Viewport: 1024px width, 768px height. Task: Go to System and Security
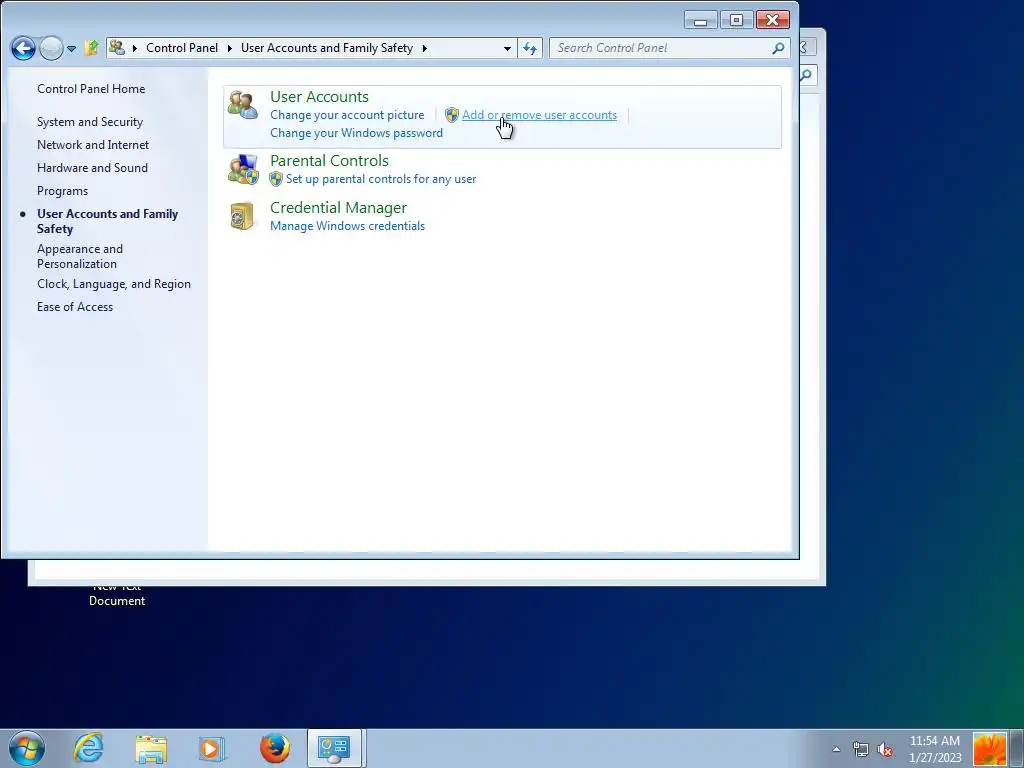pos(89,122)
